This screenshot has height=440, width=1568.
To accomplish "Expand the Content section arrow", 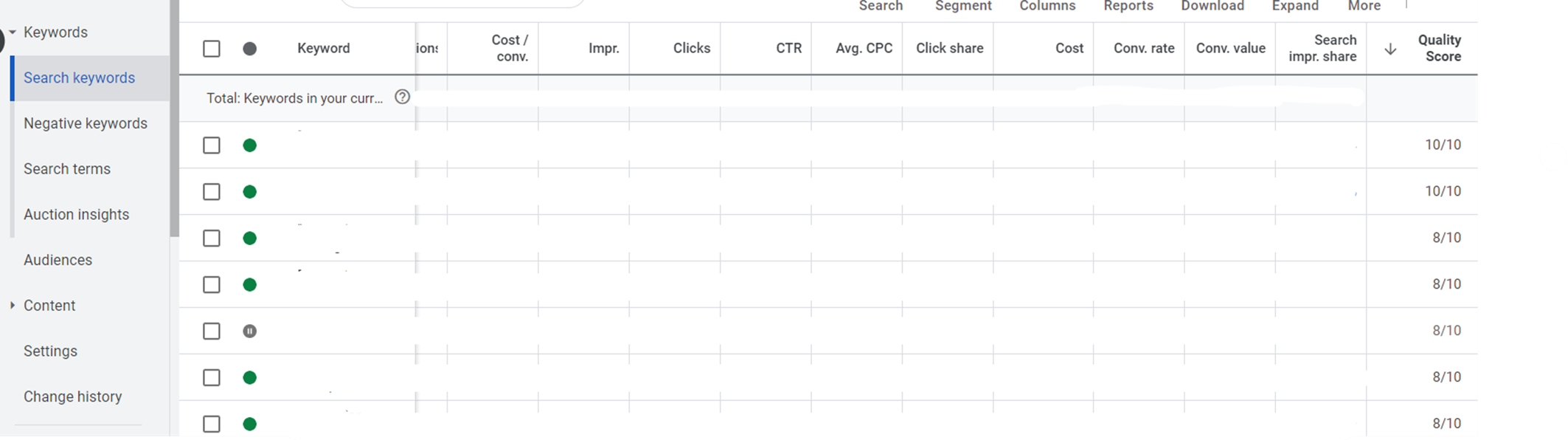I will tap(13, 305).
